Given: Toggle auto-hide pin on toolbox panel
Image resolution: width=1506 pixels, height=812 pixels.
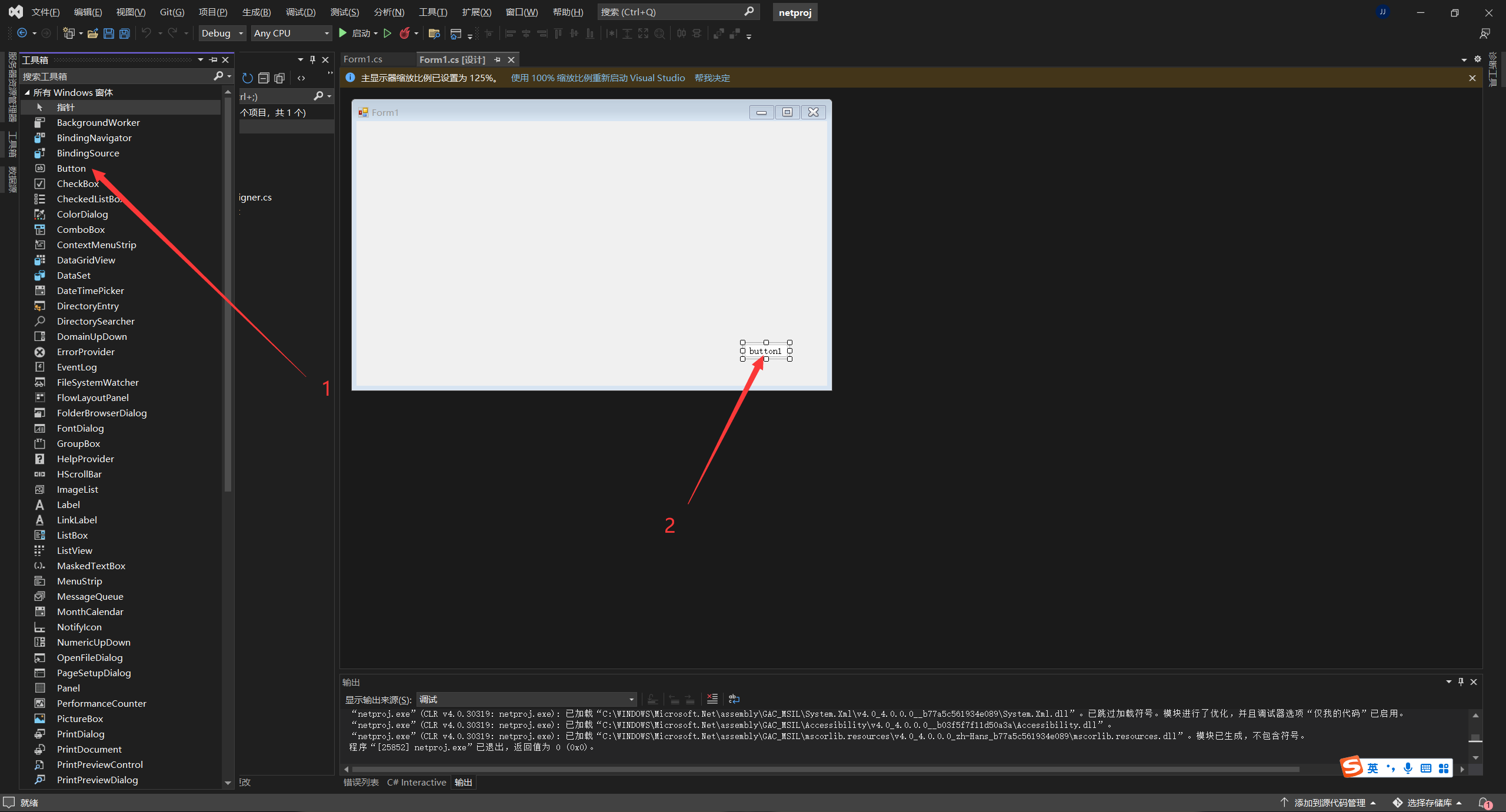Looking at the screenshot, I should [x=213, y=60].
